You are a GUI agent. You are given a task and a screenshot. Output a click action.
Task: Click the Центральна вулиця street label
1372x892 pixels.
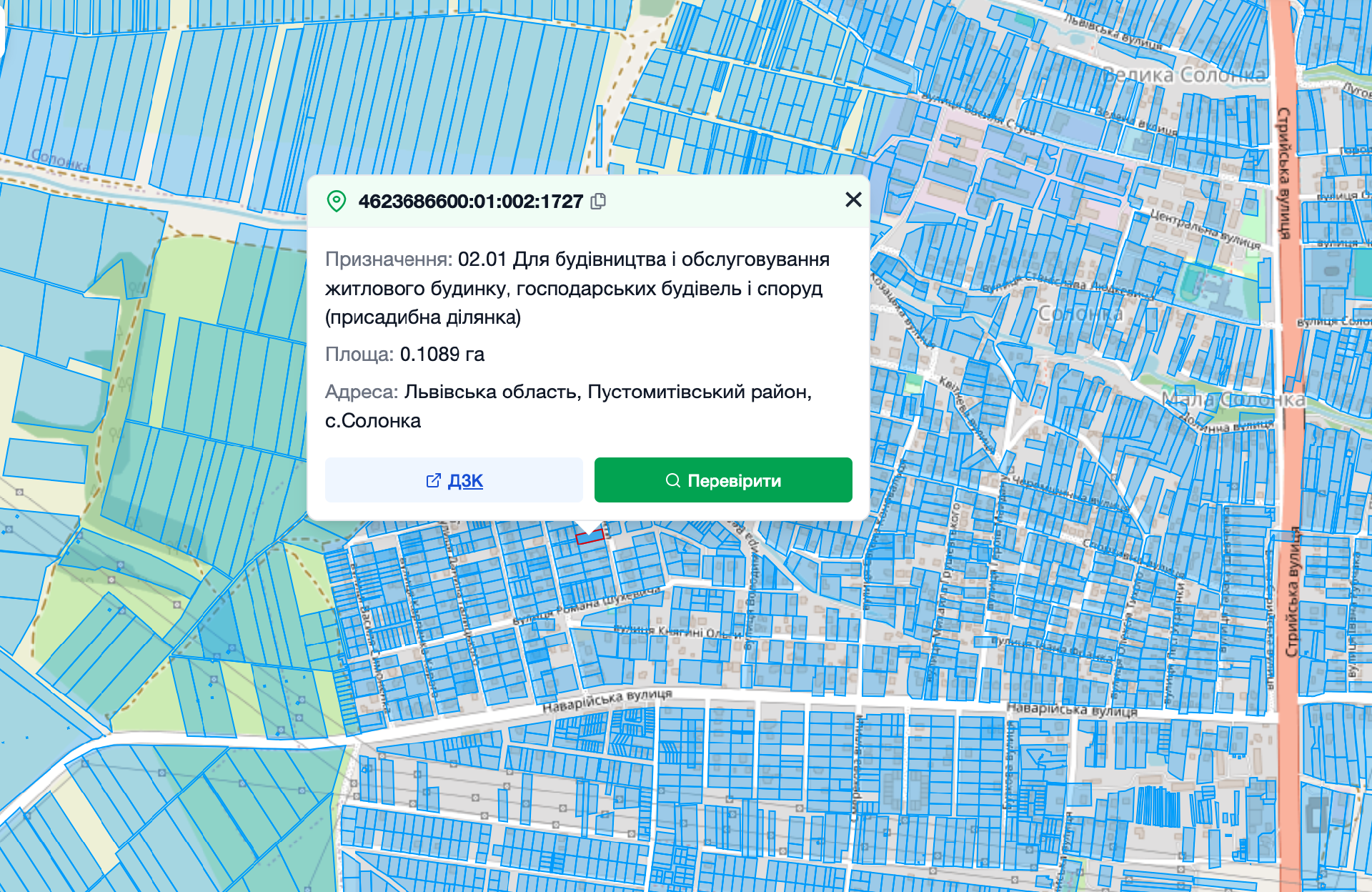pyautogui.click(x=1205, y=229)
